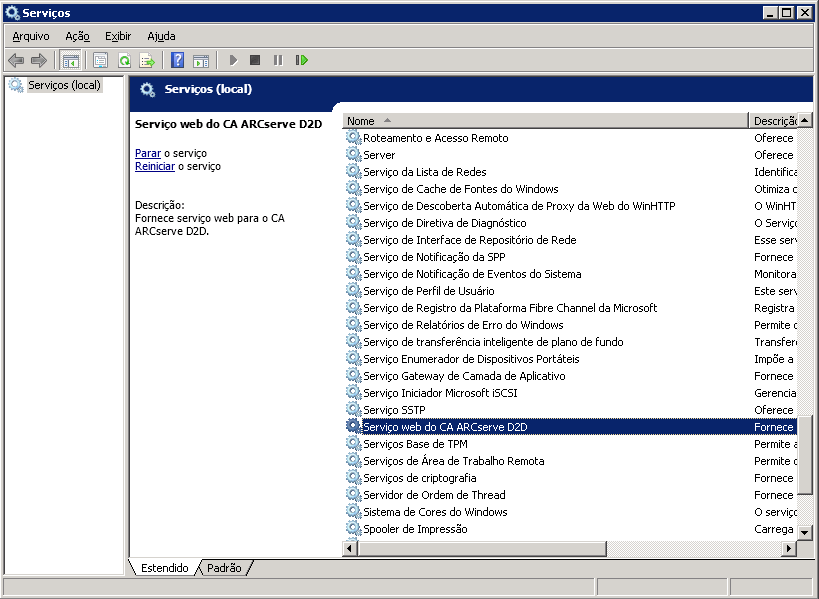Image resolution: width=819 pixels, height=599 pixels.
Task: Click the Parar link to stop the service
Action: click(x=147, y=153)
